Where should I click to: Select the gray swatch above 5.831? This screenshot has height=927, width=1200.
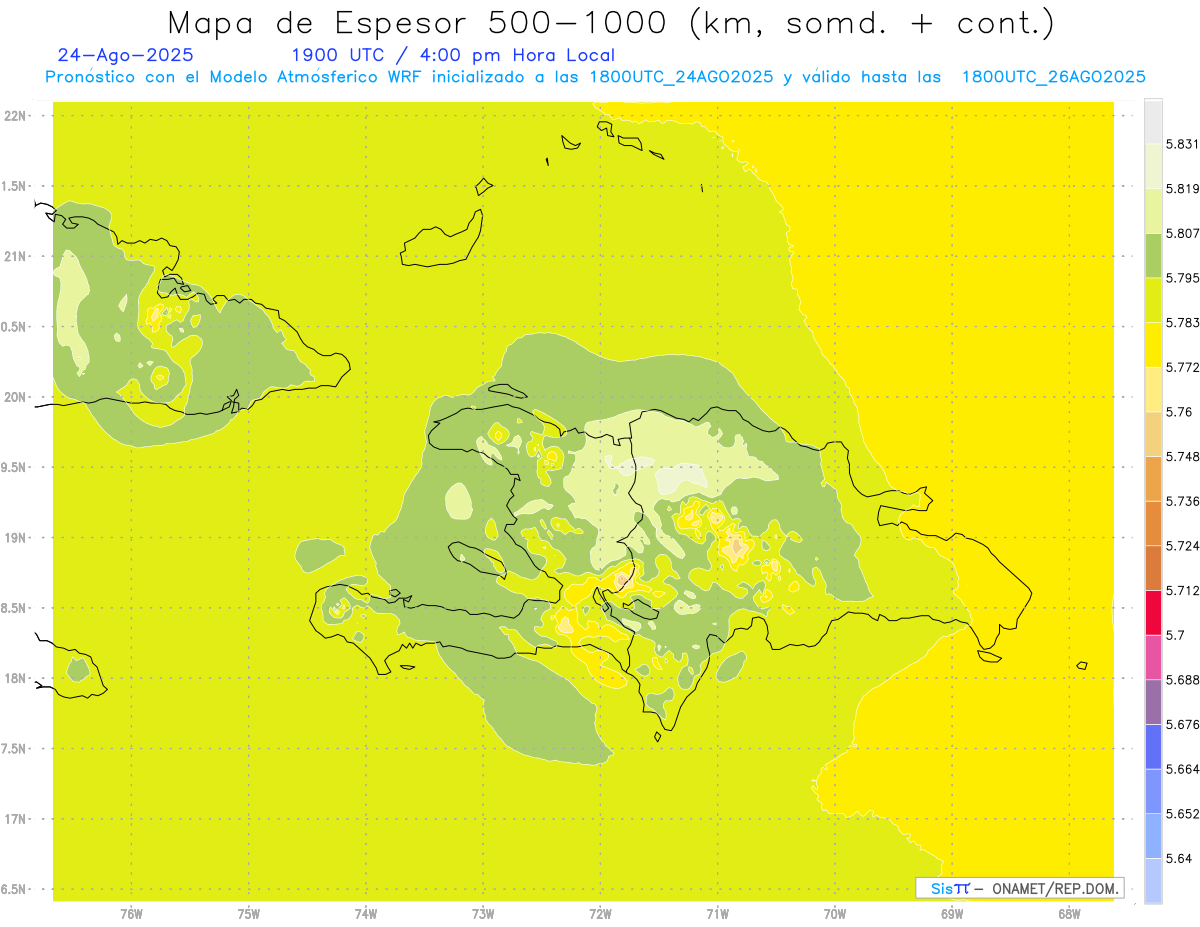1153,122
